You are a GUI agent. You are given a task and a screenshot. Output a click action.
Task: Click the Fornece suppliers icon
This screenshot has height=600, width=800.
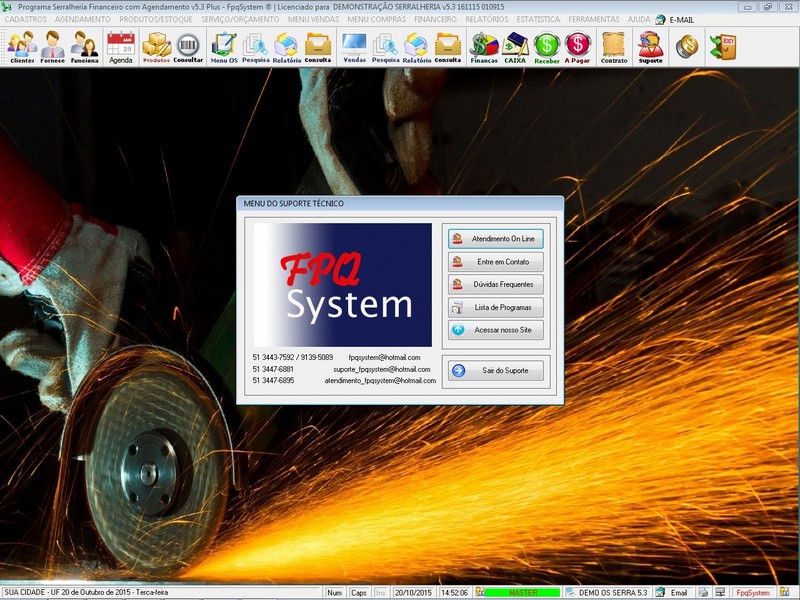(x=53, y=46)
